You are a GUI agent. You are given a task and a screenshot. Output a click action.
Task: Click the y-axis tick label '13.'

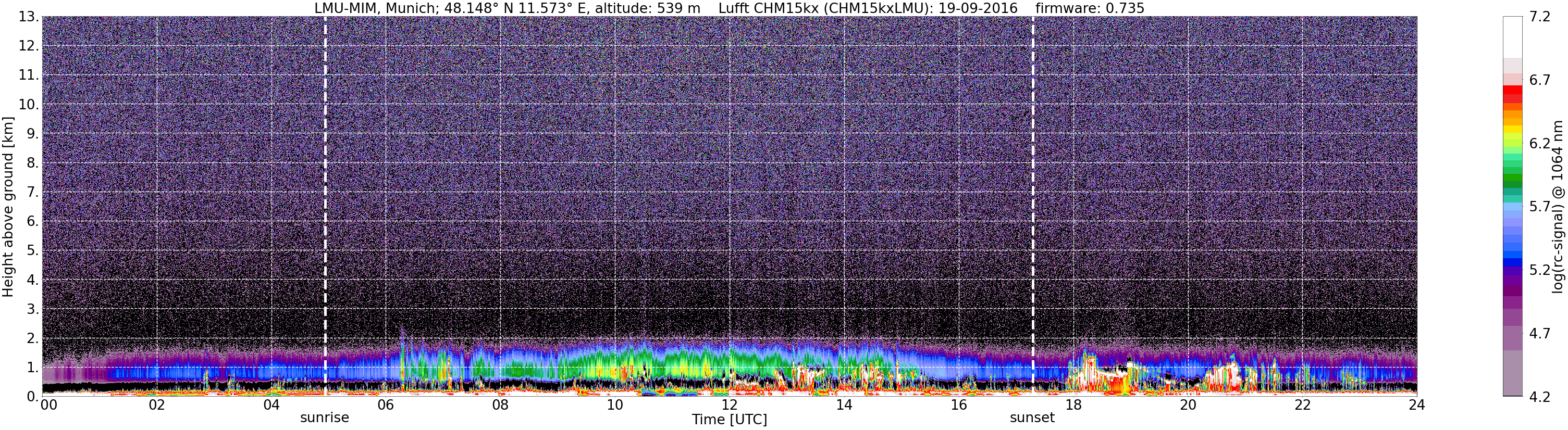point(29,17)
